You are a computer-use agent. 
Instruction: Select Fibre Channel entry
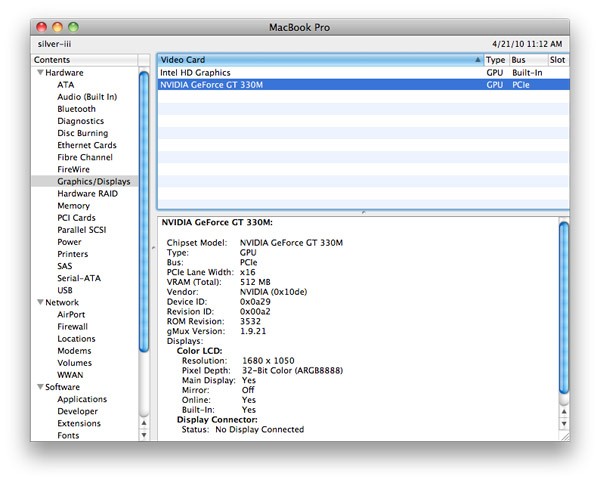[85, 157]
